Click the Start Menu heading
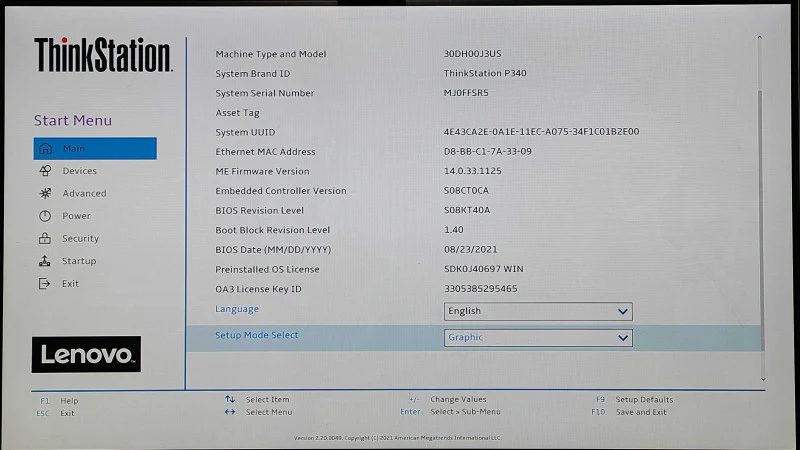Image resolution: width=800 pixels, height=450 pixels. tap(73, 120)
